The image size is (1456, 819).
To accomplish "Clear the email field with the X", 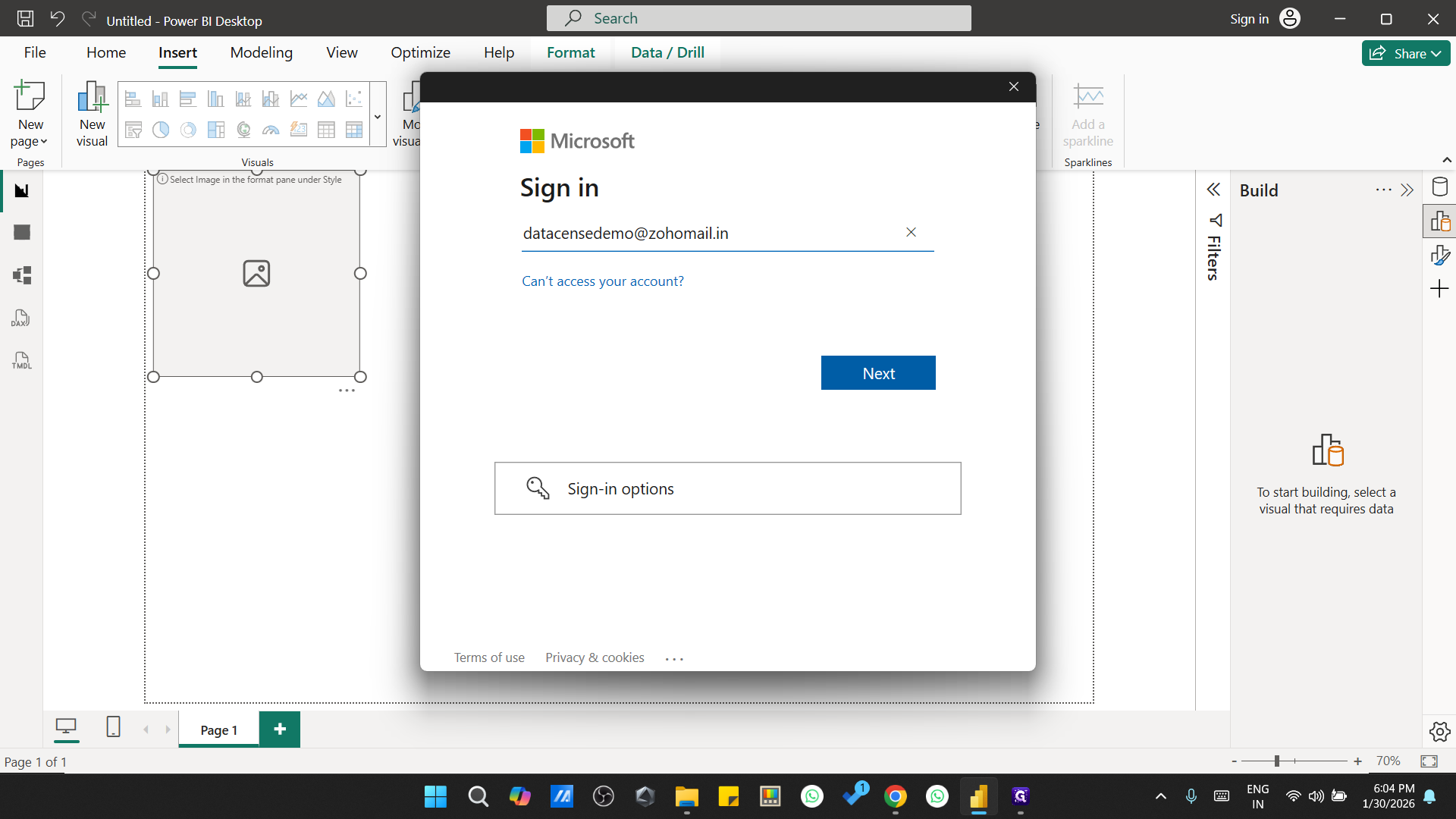I will (911, 232).
